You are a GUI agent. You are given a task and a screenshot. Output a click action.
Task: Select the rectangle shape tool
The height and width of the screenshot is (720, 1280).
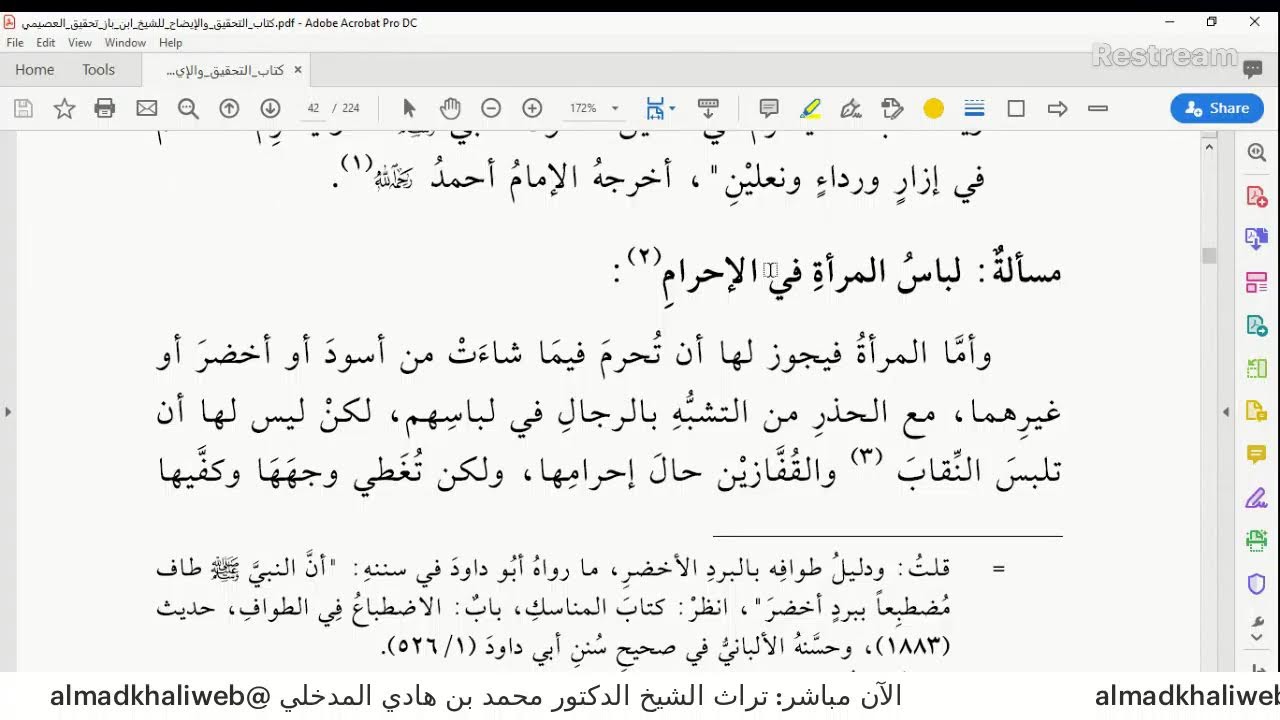[x=1016, y=108]
